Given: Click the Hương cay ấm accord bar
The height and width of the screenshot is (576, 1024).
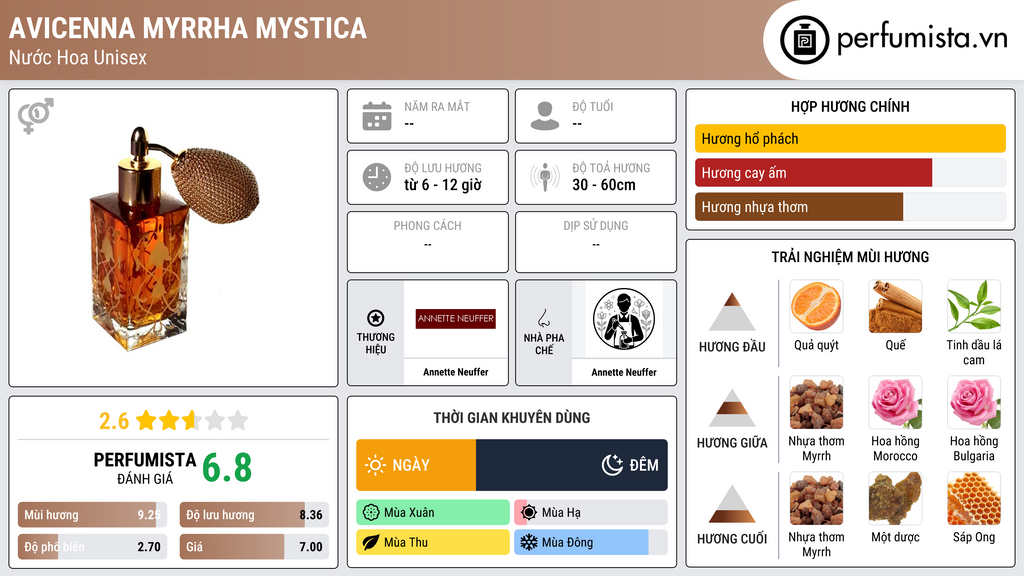Looking at the screenshot, I should coord(850,173).
